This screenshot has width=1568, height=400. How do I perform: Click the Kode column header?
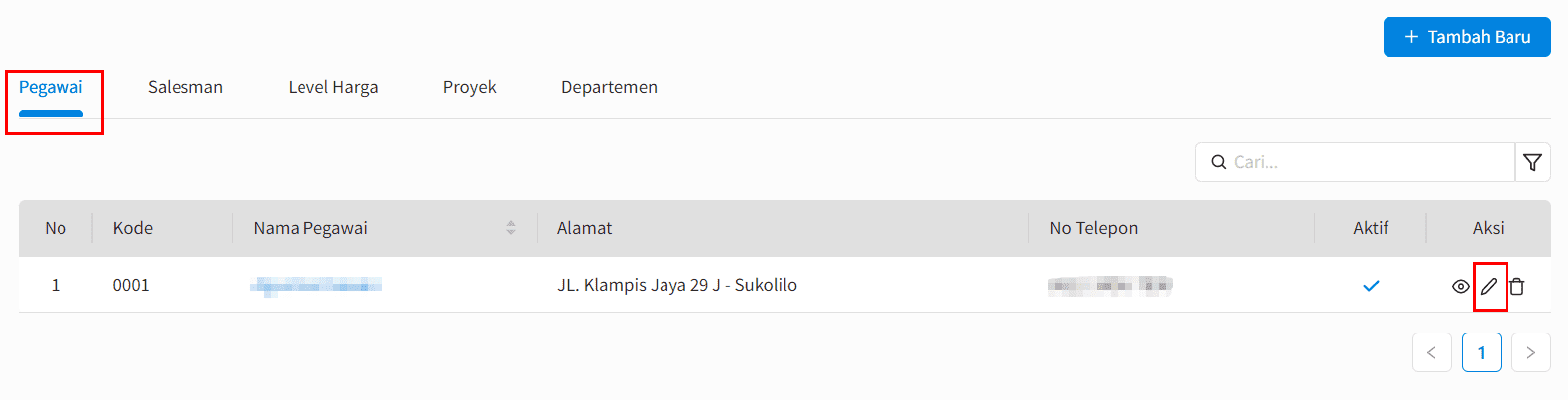(x=133, y=228)
